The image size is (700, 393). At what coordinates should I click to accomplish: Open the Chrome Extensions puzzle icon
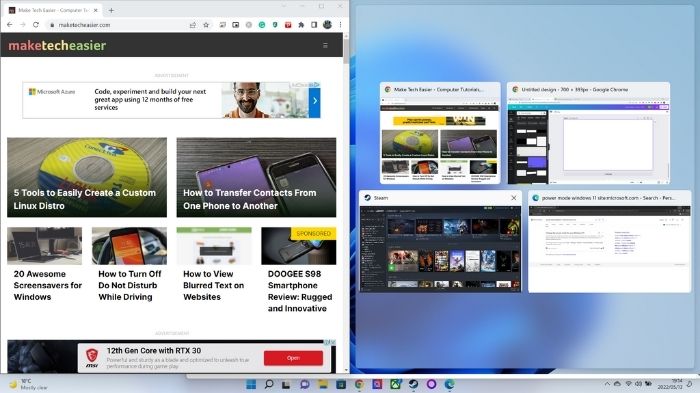pyautogui.click(x=301, y=25)
